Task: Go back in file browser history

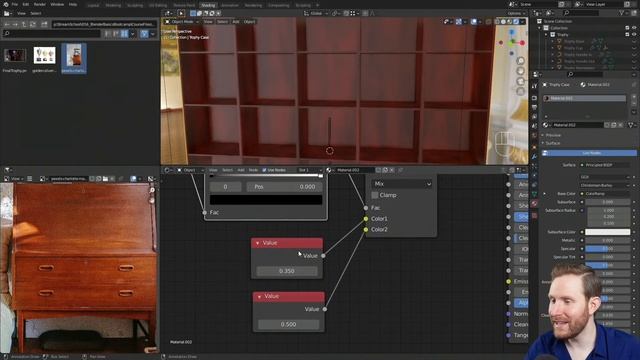Action: click(7, 24)
